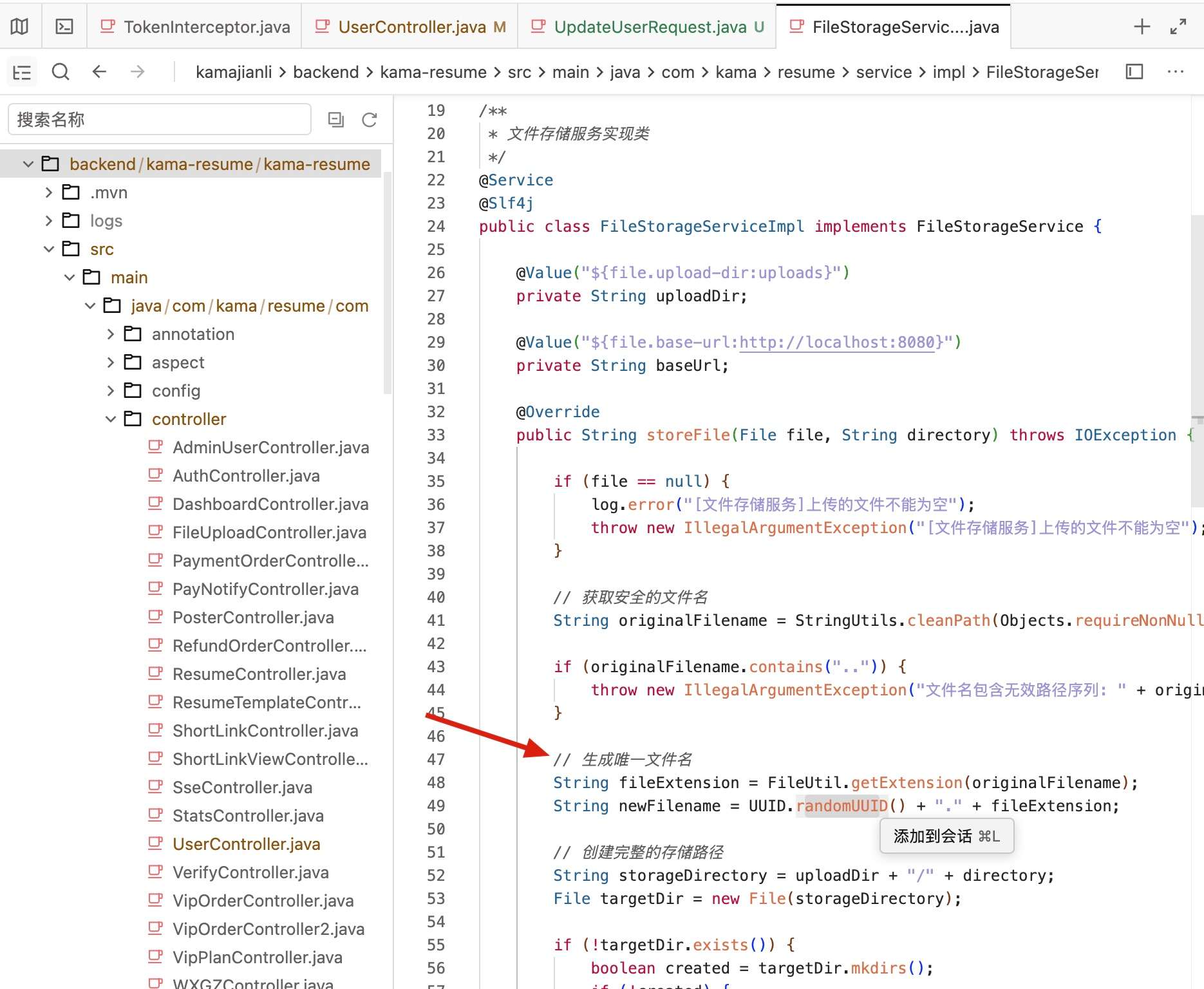Click kama-resume in breadcrumb path

click(433, 72)
